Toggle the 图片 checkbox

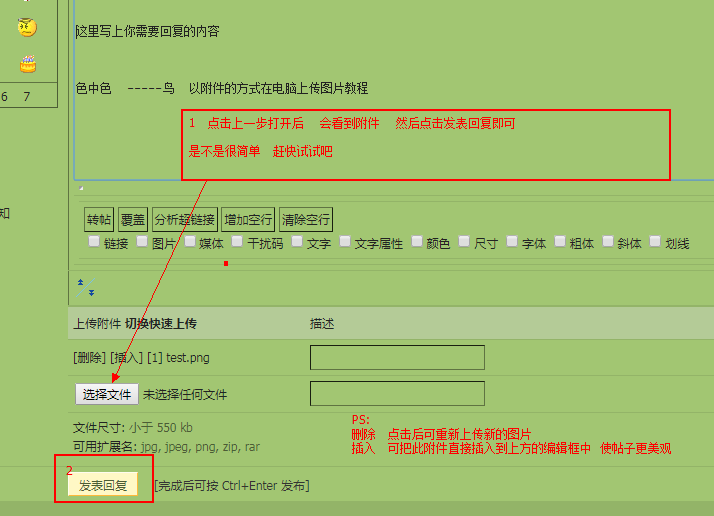click(142, 241)
